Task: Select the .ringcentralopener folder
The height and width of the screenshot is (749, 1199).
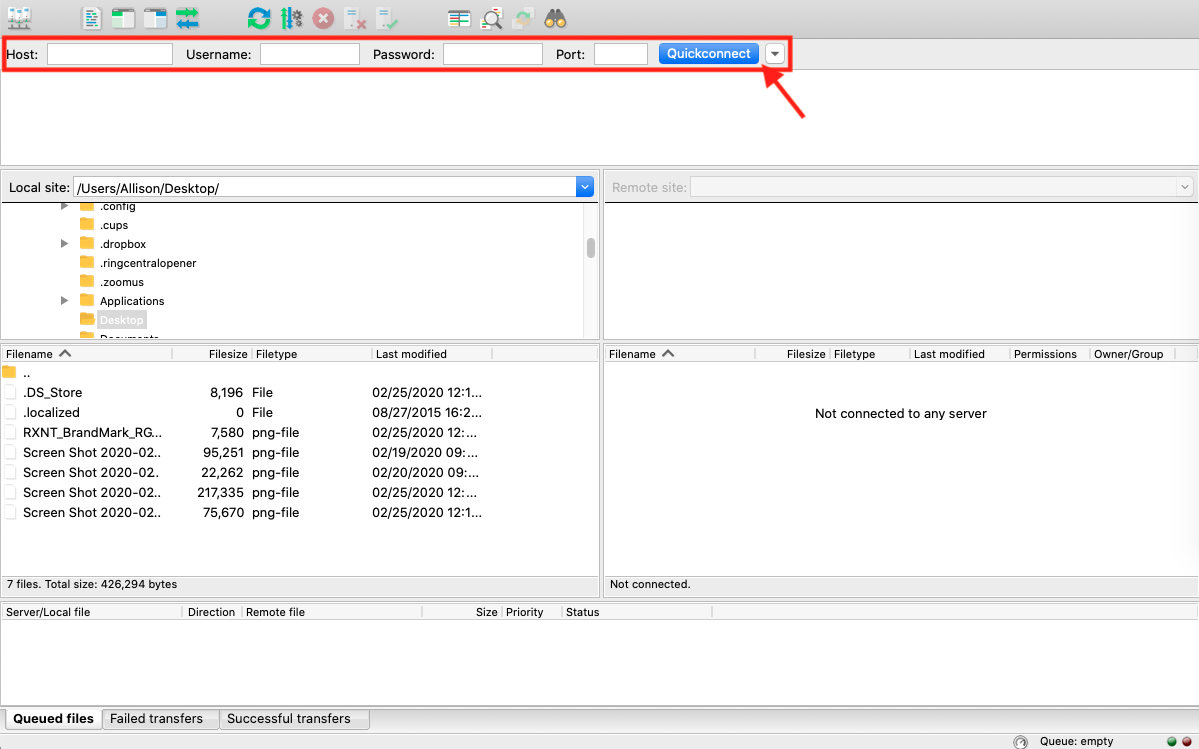Action: click(x=148, y=263)
